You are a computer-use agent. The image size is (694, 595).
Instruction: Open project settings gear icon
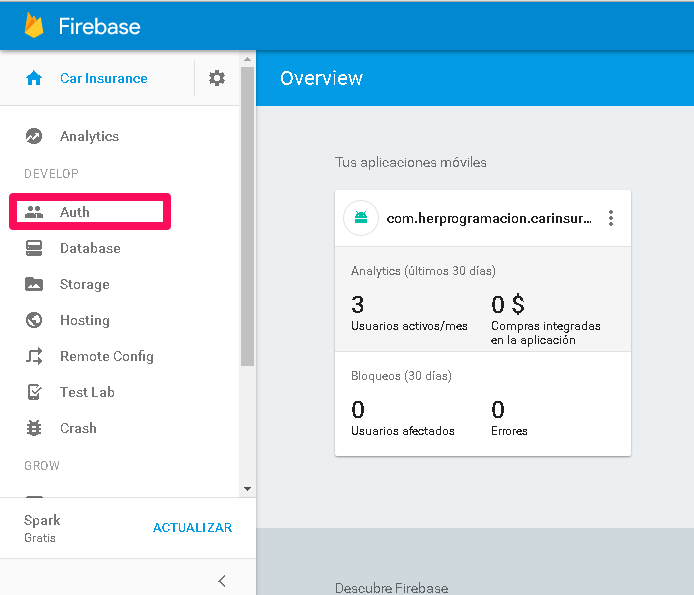point(217,78)
